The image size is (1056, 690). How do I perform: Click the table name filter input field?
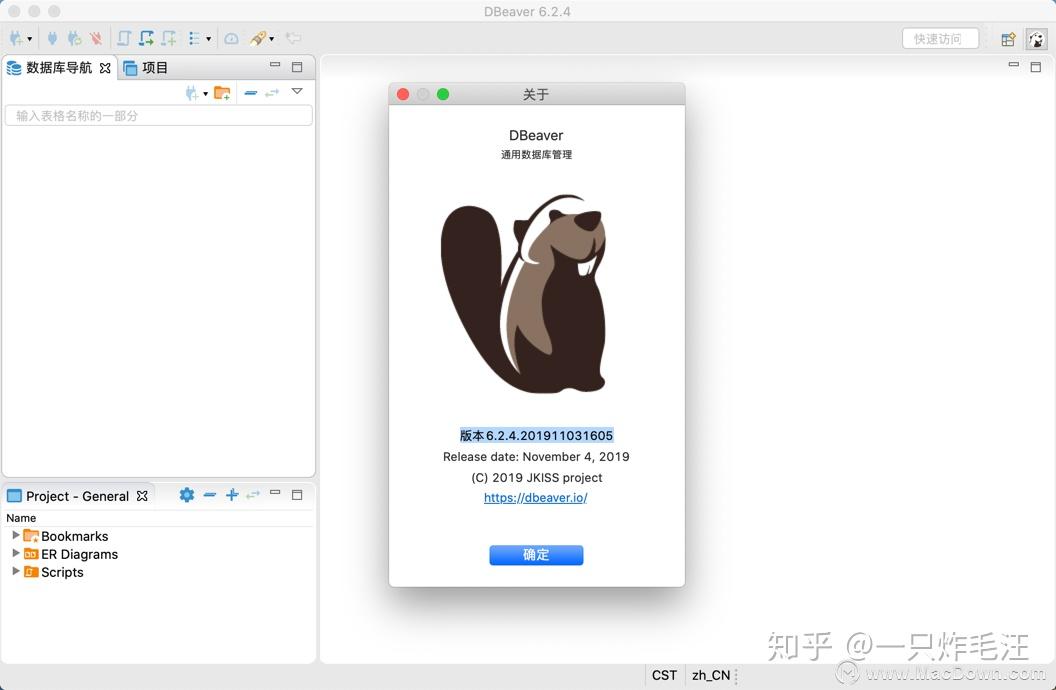[158, 115]
